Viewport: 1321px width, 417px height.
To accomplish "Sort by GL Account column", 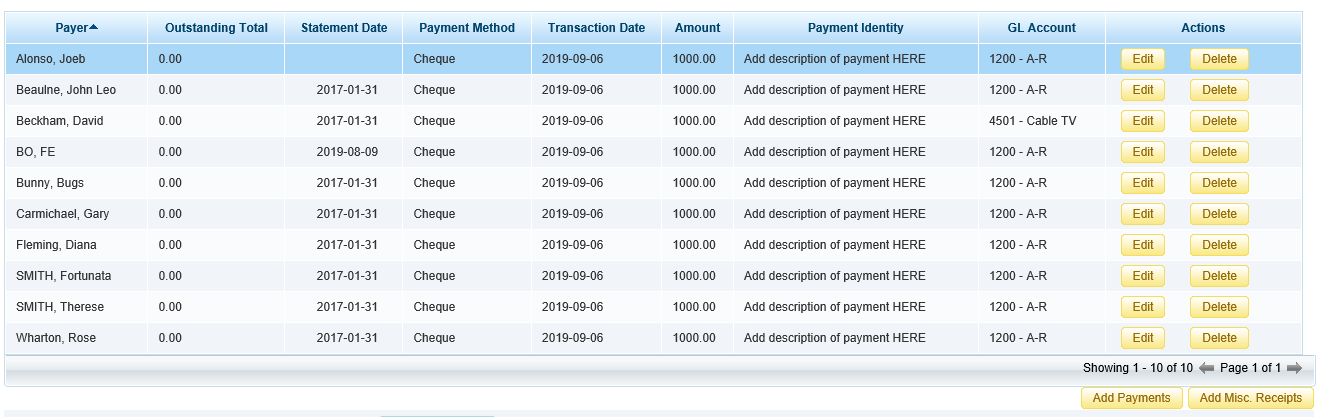I will tap(1042, 28).
